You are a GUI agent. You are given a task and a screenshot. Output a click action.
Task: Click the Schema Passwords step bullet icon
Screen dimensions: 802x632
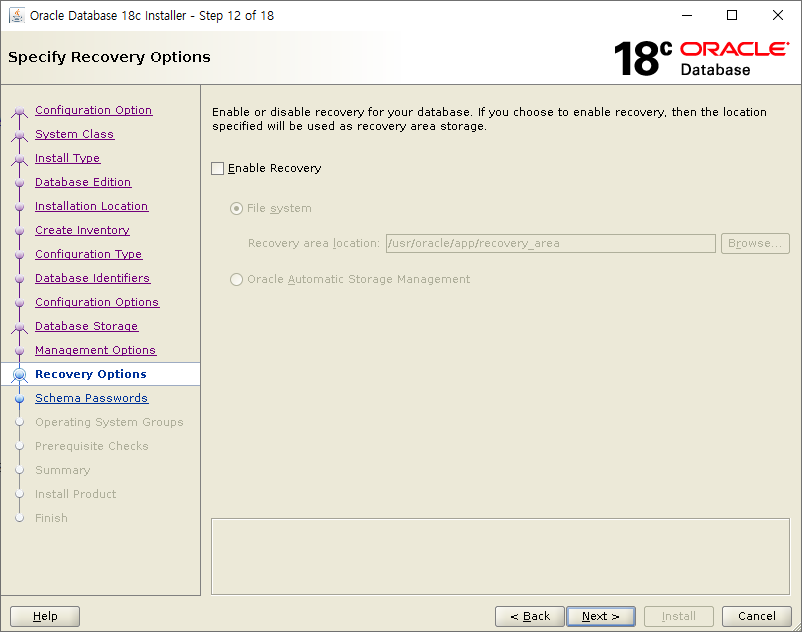pos(19,399)
